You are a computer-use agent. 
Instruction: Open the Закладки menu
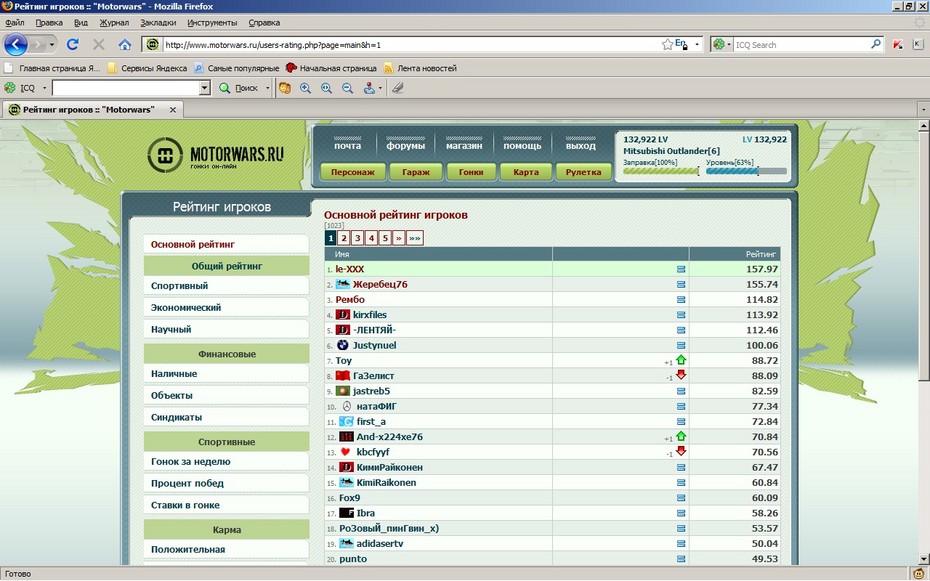158,22
